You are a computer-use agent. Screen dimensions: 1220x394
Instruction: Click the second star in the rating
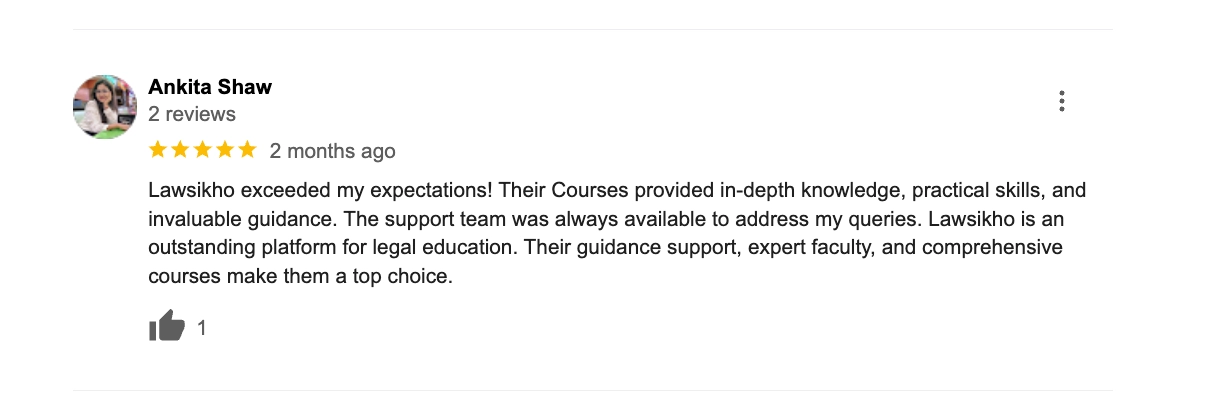pos(180,150)
